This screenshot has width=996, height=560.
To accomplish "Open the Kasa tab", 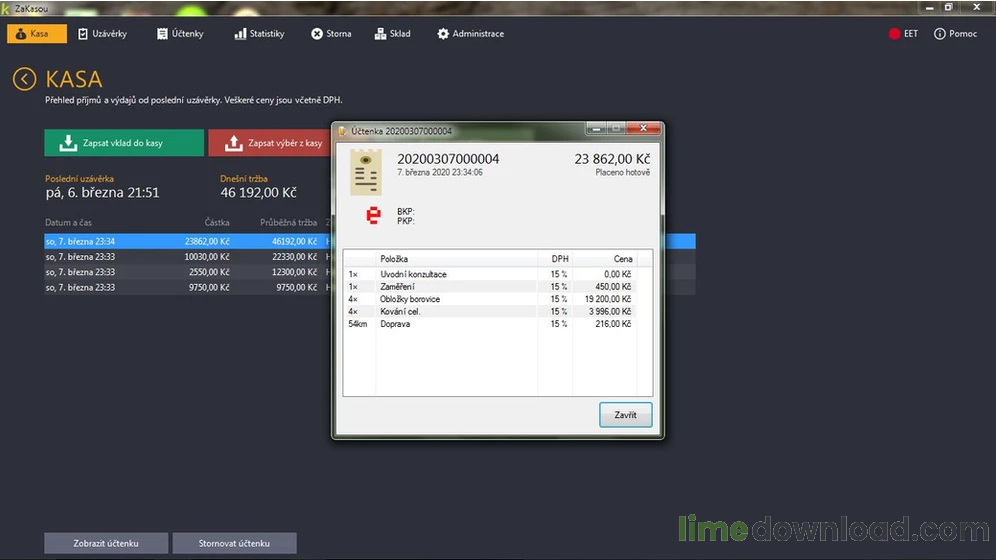I will [36, 34].
